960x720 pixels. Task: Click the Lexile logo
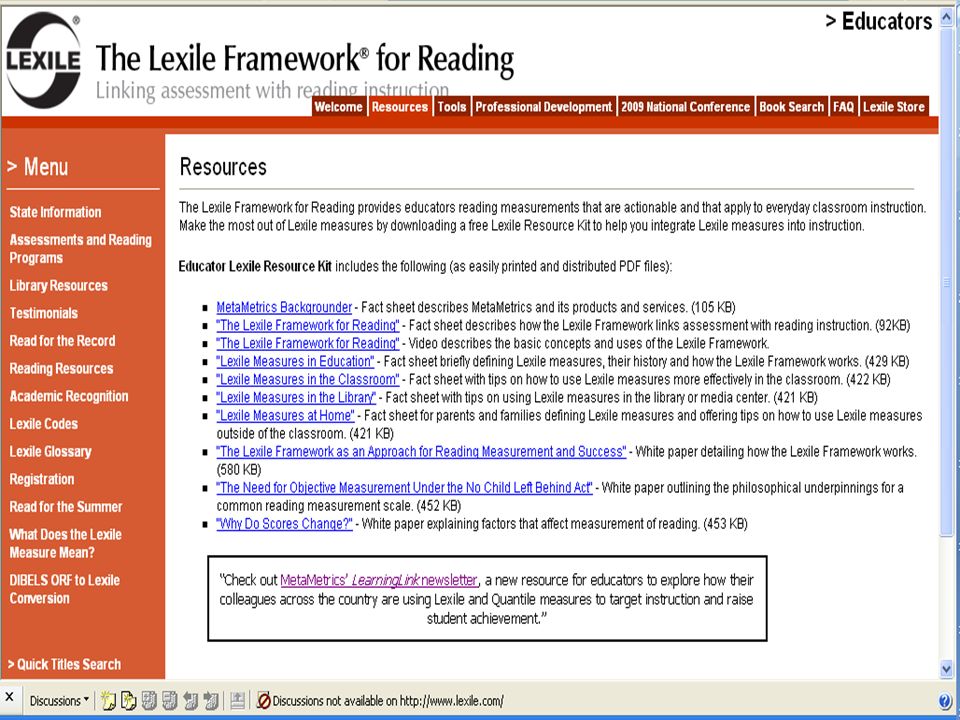[43, 60]
